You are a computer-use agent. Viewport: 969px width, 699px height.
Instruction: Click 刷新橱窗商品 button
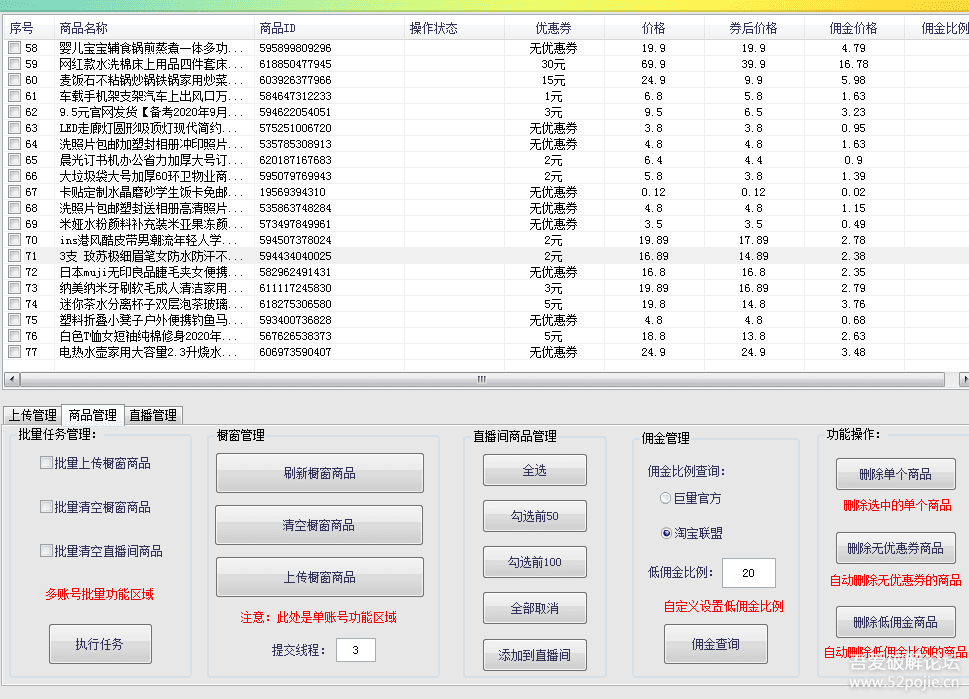[319, 473]
